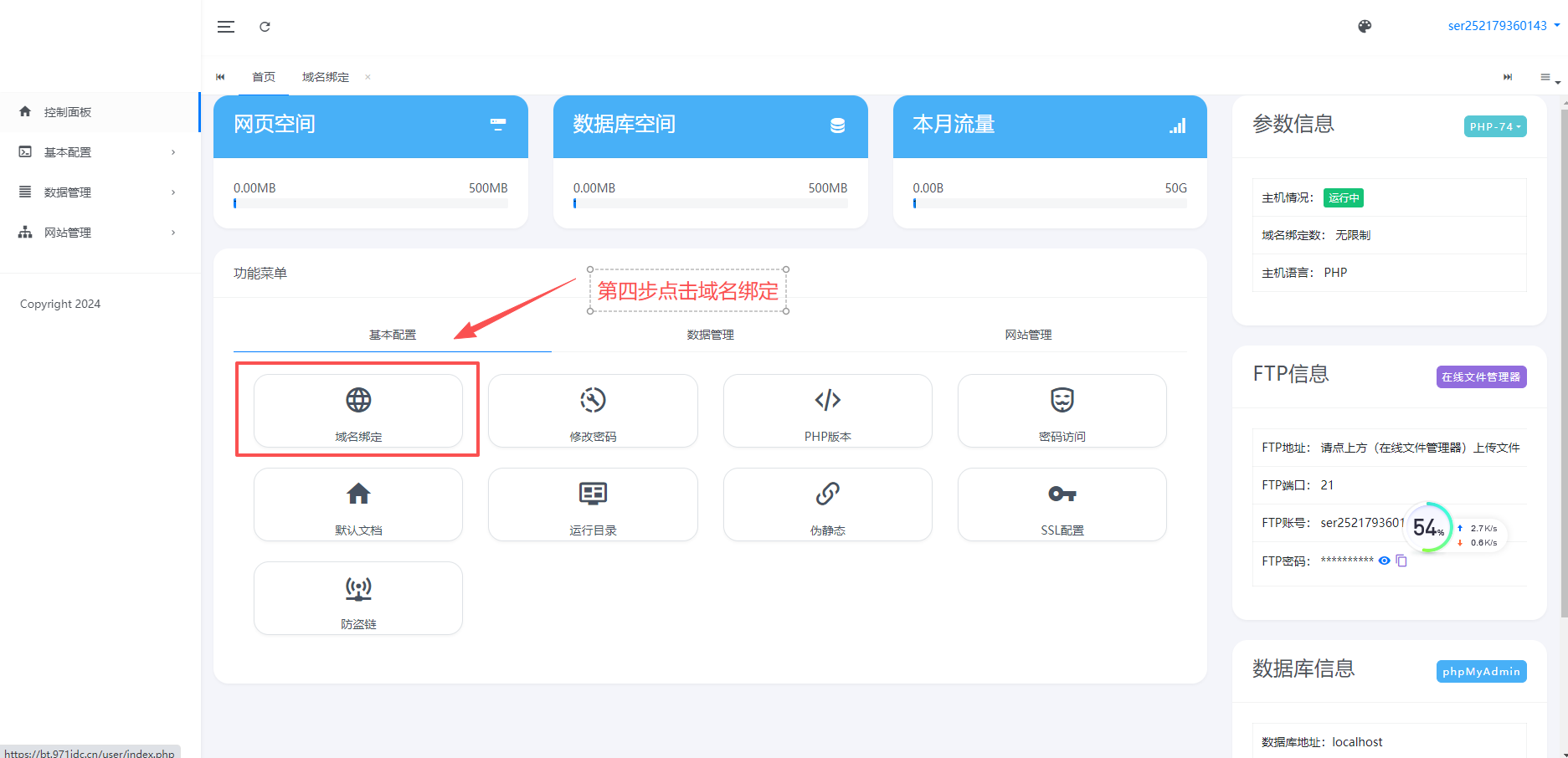
Task: Show the FTP password with eye icon
Action: 1384,561
